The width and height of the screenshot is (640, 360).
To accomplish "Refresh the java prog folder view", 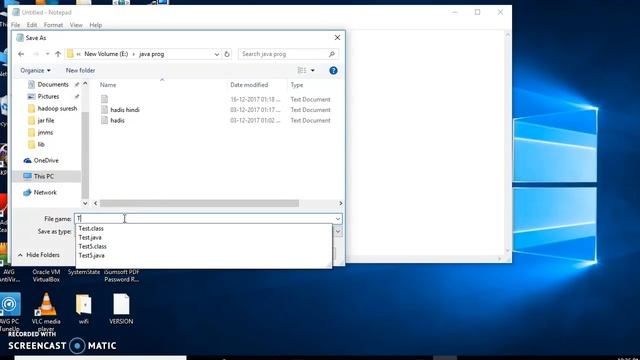I will 227,54.
